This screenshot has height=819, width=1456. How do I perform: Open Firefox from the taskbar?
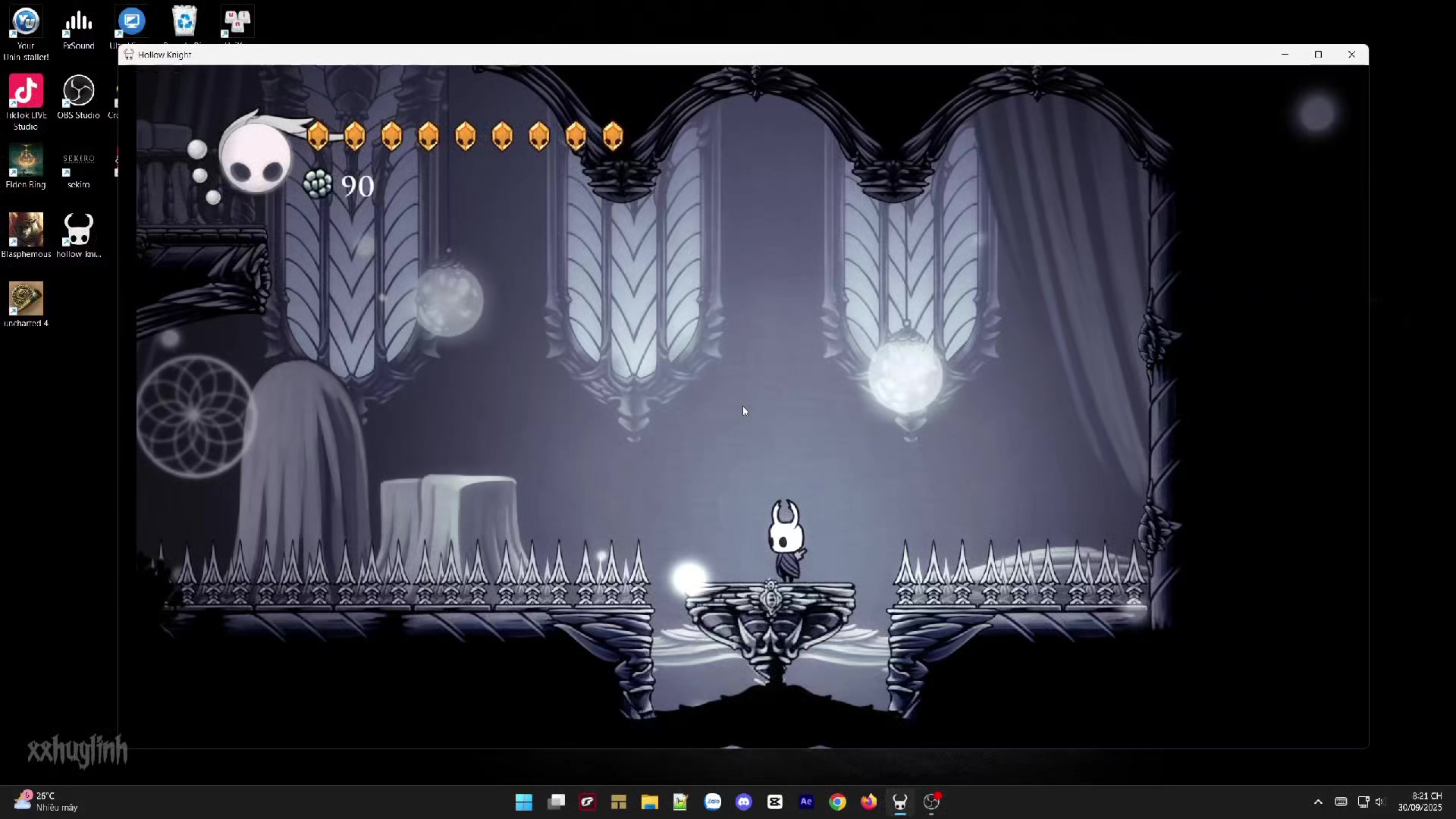coord(868,802)
